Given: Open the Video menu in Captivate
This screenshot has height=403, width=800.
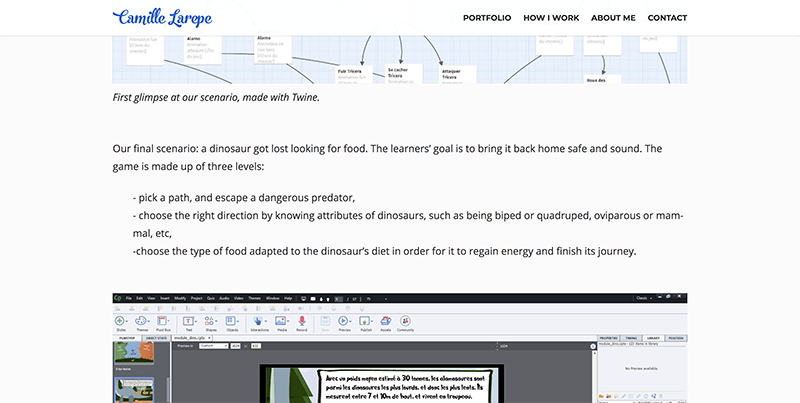Looking at the screenshot, I should pyautogui.click(x=239, y=298).
